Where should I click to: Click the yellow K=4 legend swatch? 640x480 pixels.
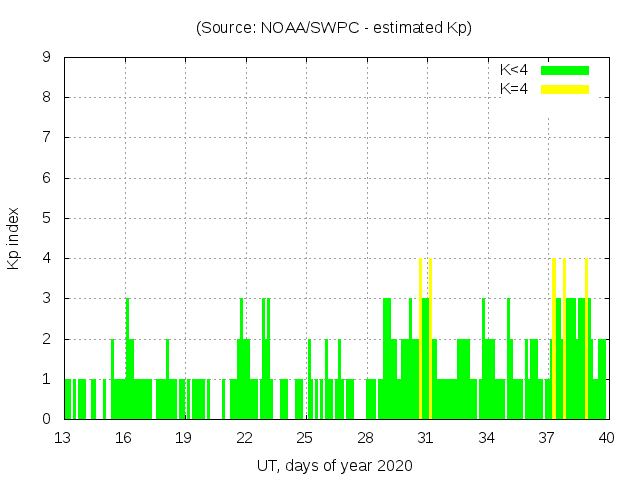[x=565, y=89]
